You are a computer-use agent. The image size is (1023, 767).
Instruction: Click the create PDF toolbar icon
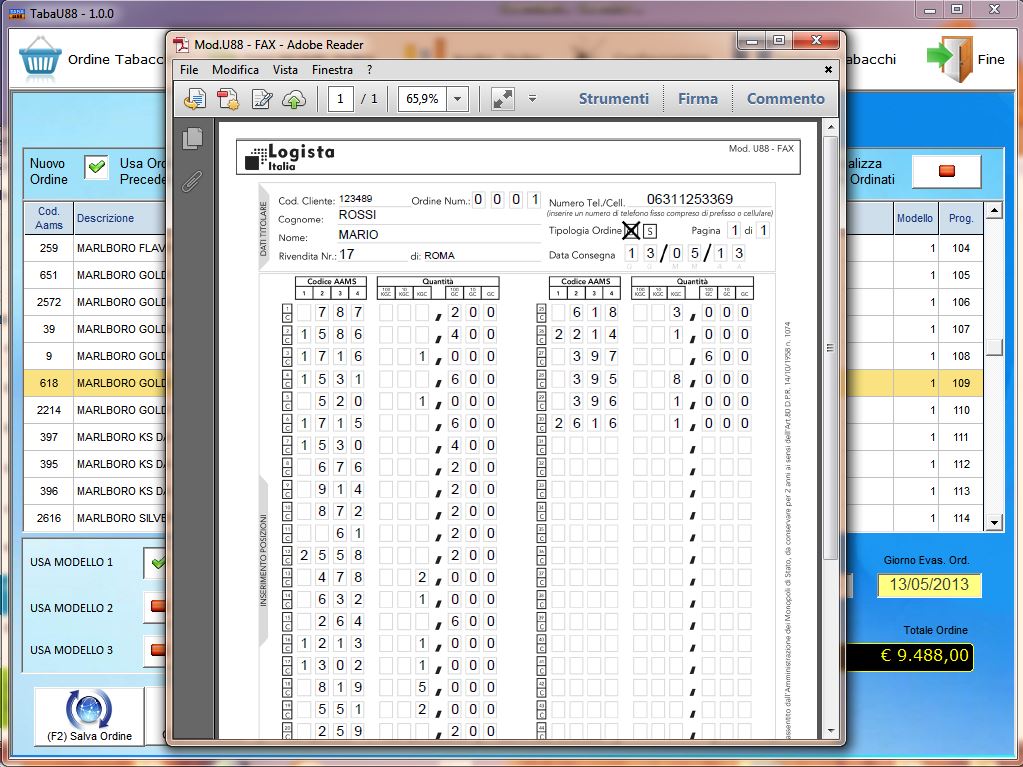click(228, 99)
